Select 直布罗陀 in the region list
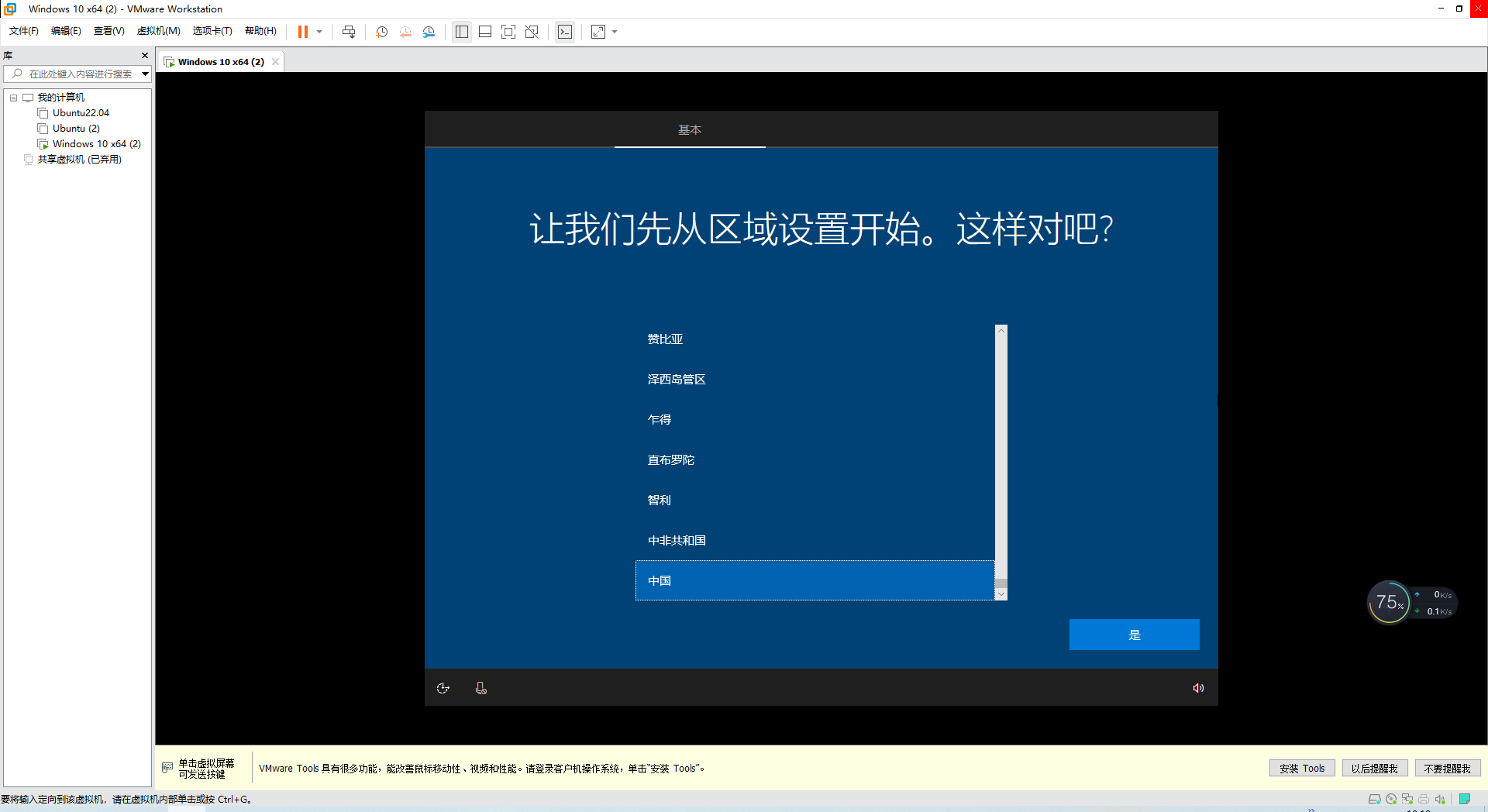Image resolution: width=1488 pixels, height=812 pixels. click(815, 459)
